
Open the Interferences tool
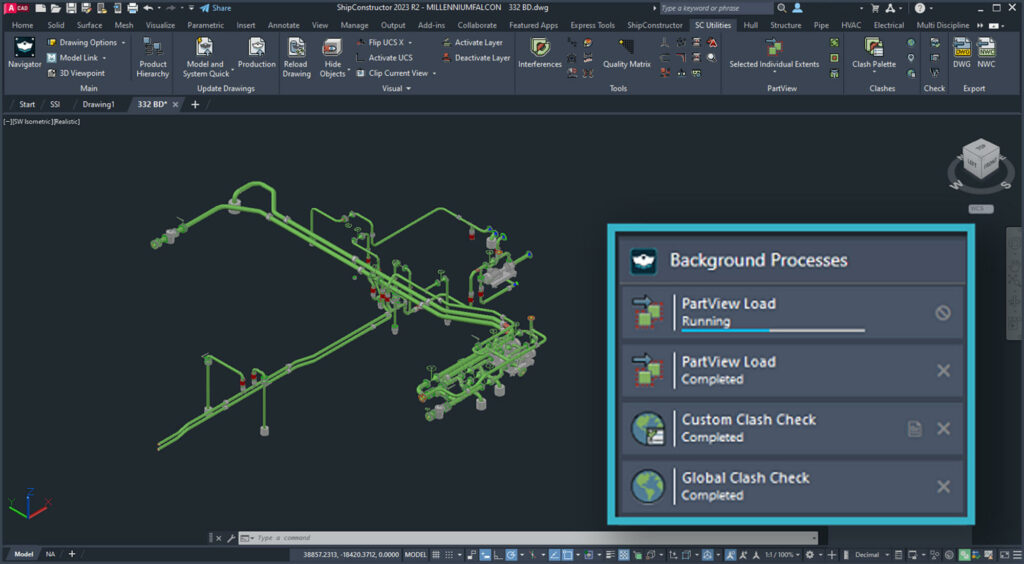[539, 53]
